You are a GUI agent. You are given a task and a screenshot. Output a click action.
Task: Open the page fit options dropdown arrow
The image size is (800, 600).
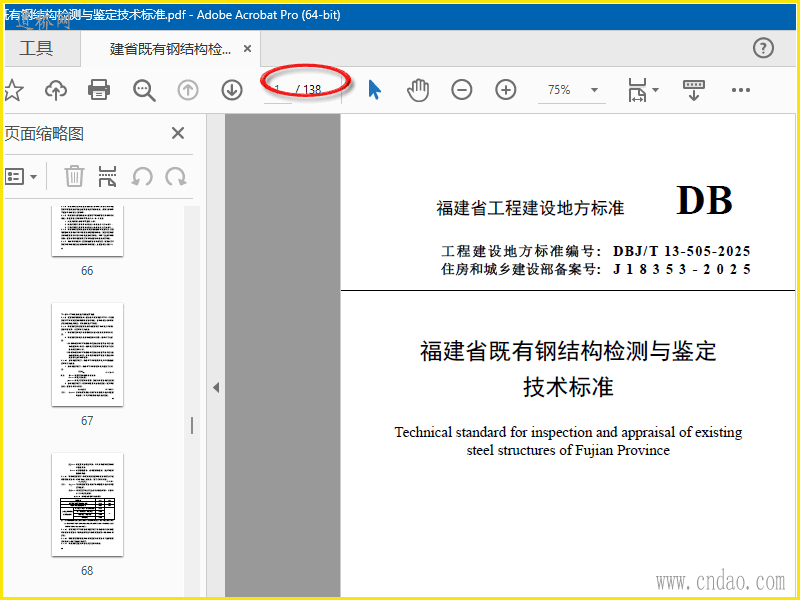(656, 90)
